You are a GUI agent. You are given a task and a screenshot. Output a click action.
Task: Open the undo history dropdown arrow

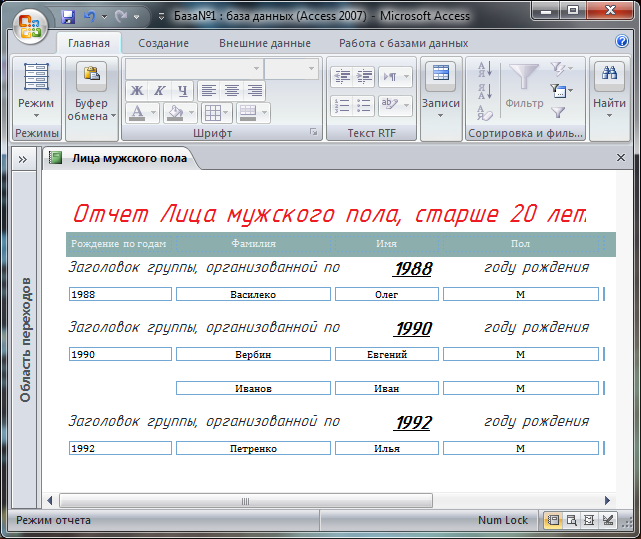coord(105,17)
